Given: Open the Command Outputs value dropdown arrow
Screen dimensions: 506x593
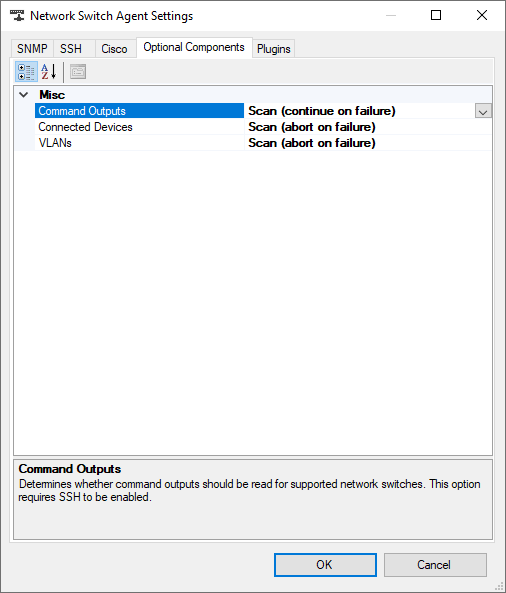Looking at the screenshot, I should pyautogui.click(x=483, y=111).
